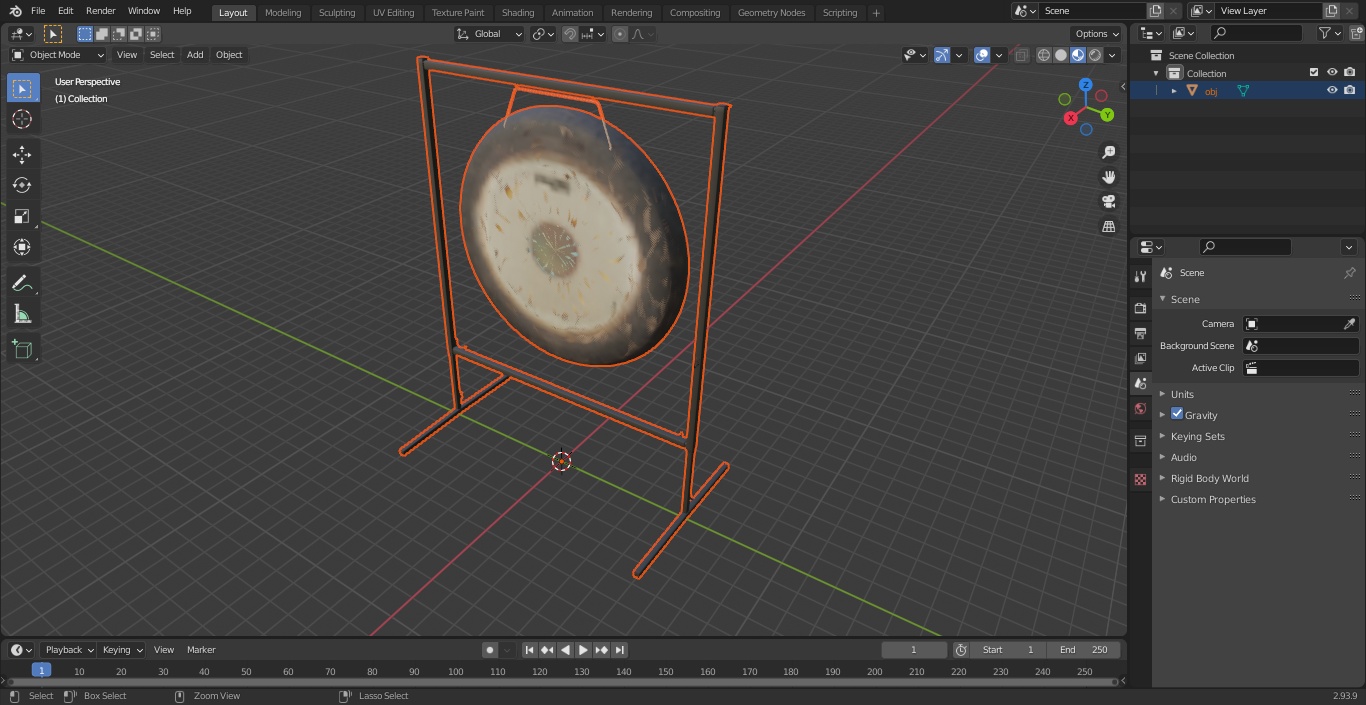Screen dimensions: 1366x705
Task: Activate the Scale tool
Action: (22, 216)
